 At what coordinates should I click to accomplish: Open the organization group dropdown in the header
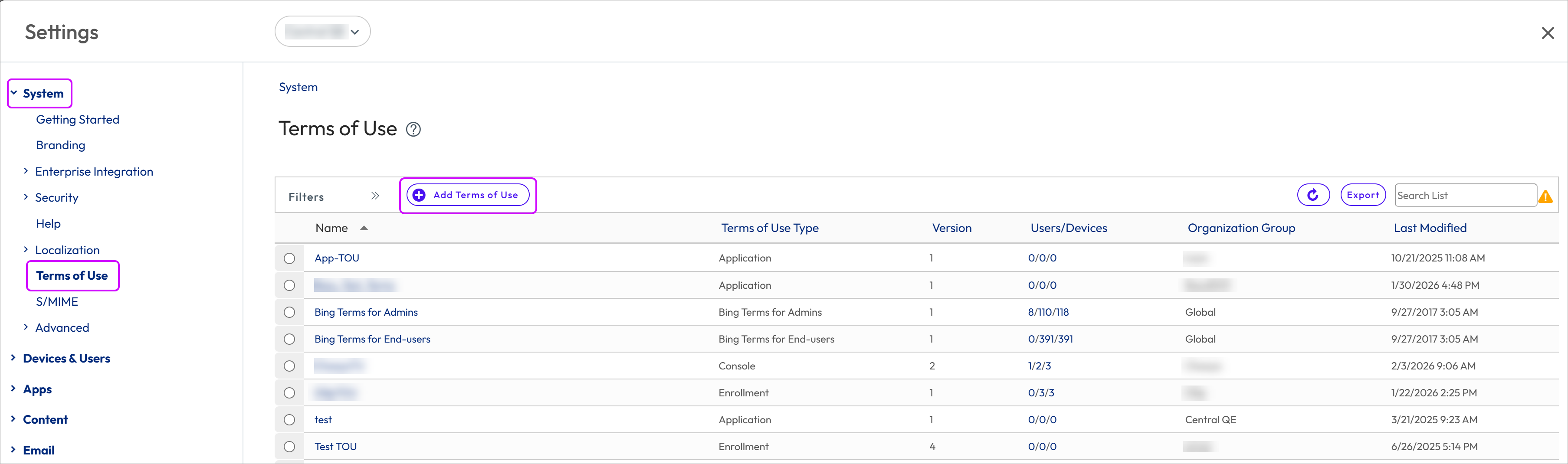click(x=323, y=32)
